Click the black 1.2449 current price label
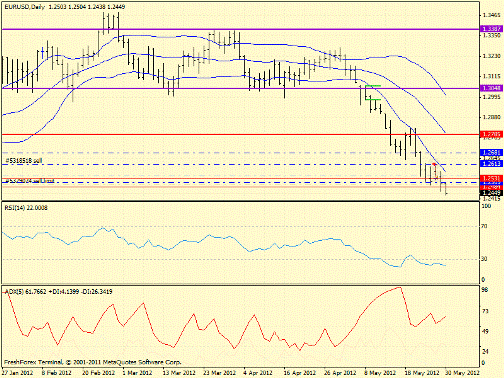The width and height of the screenshot is (504, 378). click(491, 193)
